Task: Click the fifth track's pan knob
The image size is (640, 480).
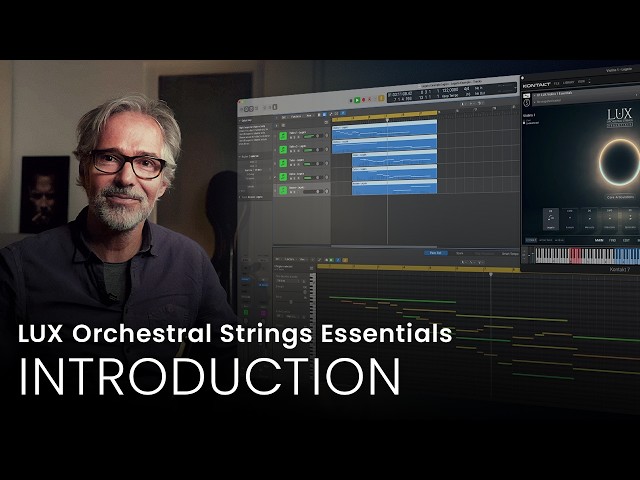Action: click(327, 191)
